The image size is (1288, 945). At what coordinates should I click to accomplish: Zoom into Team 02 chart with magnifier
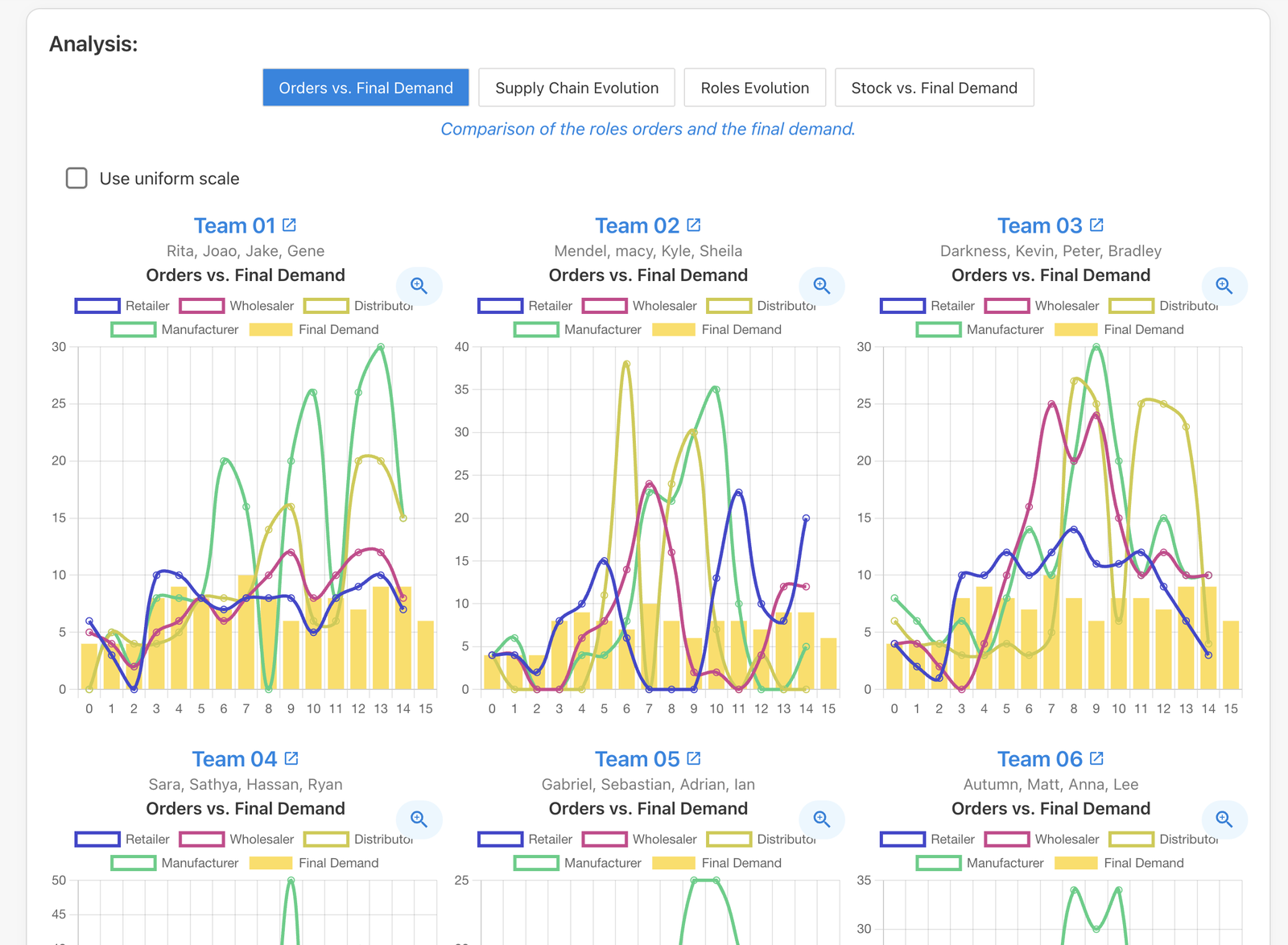click(x=822, y=286)
